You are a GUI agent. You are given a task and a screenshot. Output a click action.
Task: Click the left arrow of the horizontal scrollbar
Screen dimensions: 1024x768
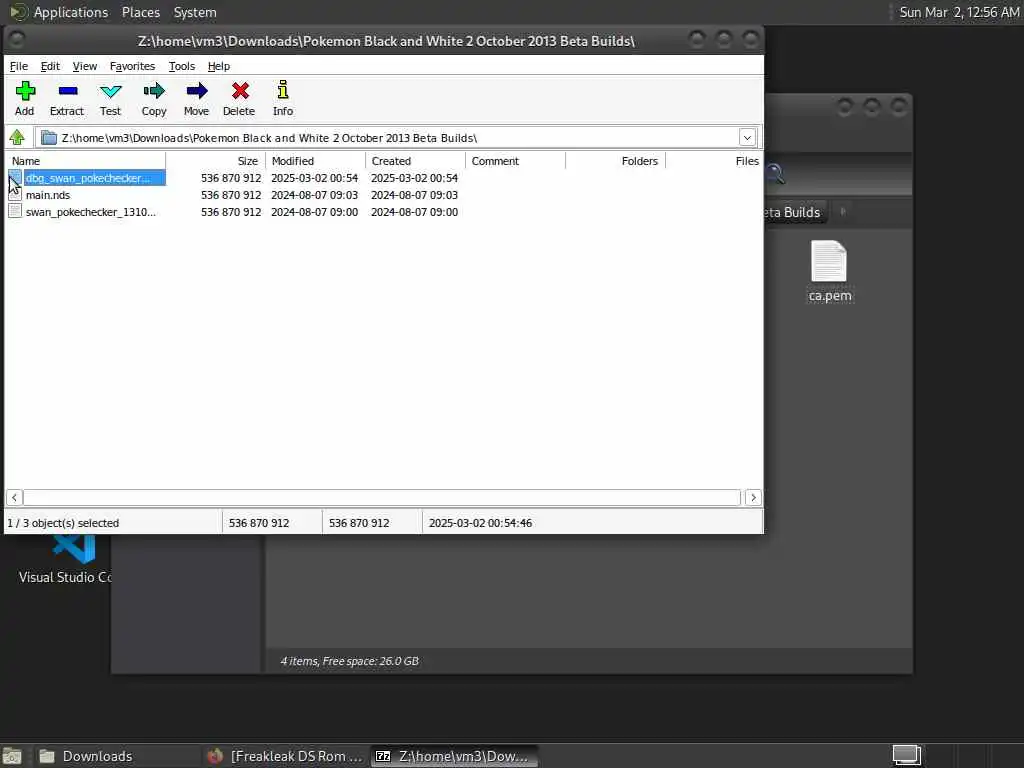click(14, 498)
